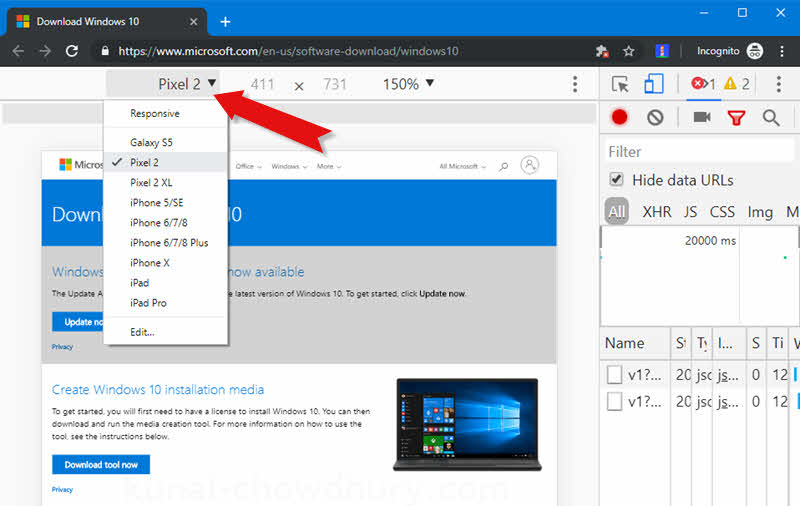800x506 pixels.
Task: Select iPhone 5/SE device
Action: 166,203
